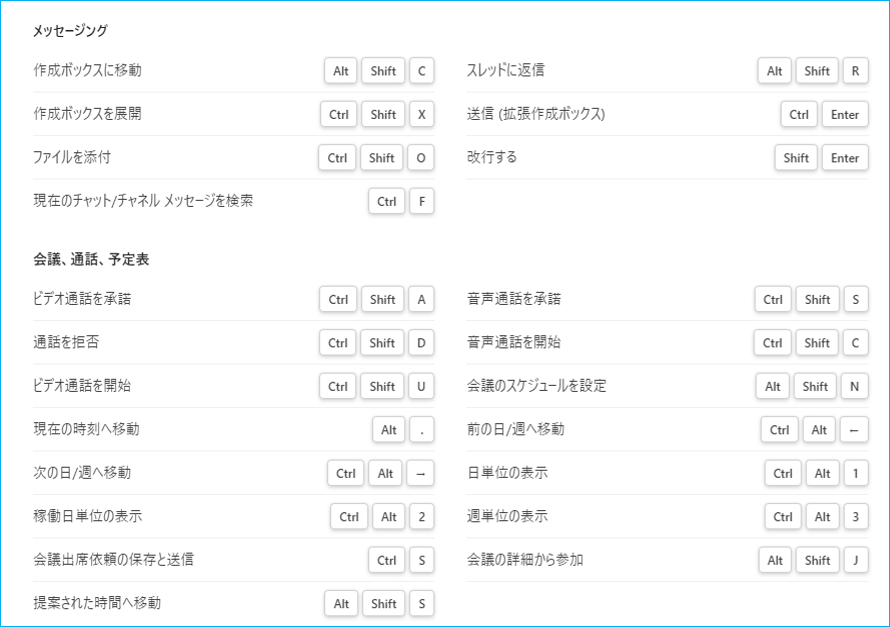Click the O key for ファイルを添付

tap(421, 158)
